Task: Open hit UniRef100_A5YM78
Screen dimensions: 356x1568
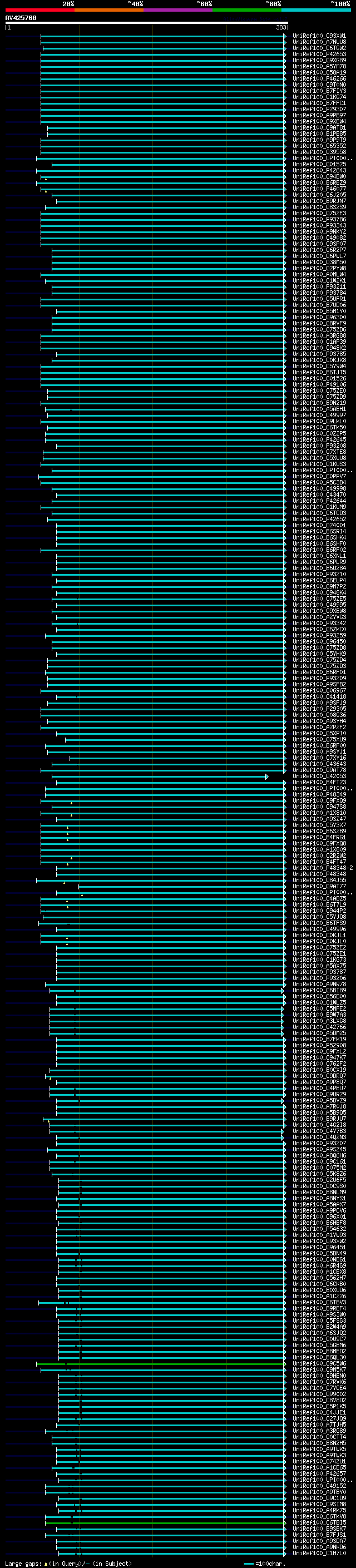Action: click(x=319, y=66)
